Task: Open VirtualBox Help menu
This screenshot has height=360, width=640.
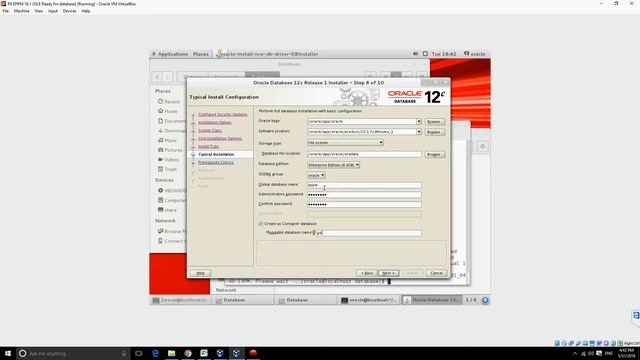Action: pos(85,11)
